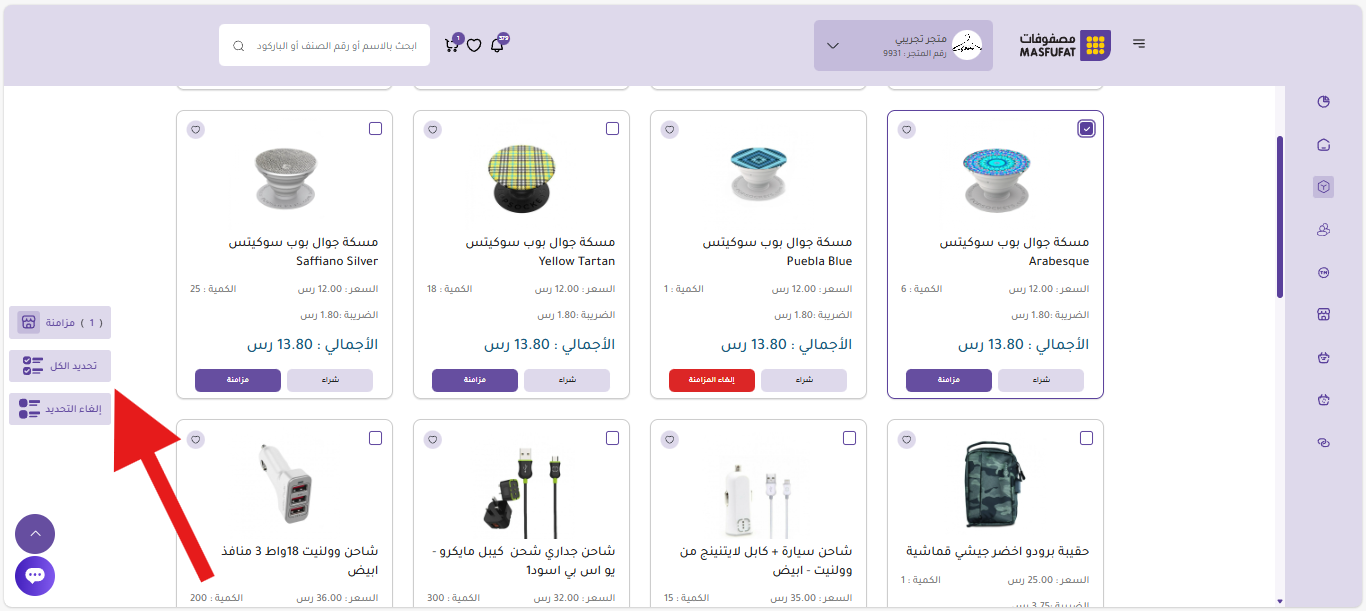Open the live chat bubble icon
1366x611 pixels.
(35, 576)
